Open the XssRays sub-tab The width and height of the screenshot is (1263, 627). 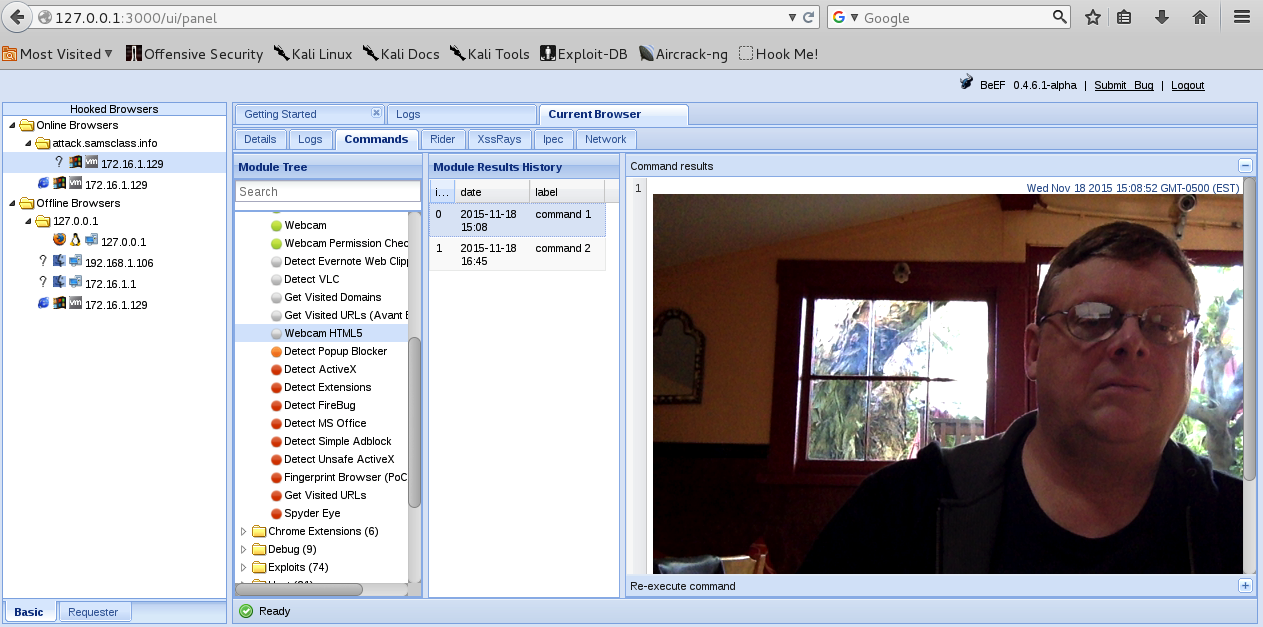click(x=499, y=139)
